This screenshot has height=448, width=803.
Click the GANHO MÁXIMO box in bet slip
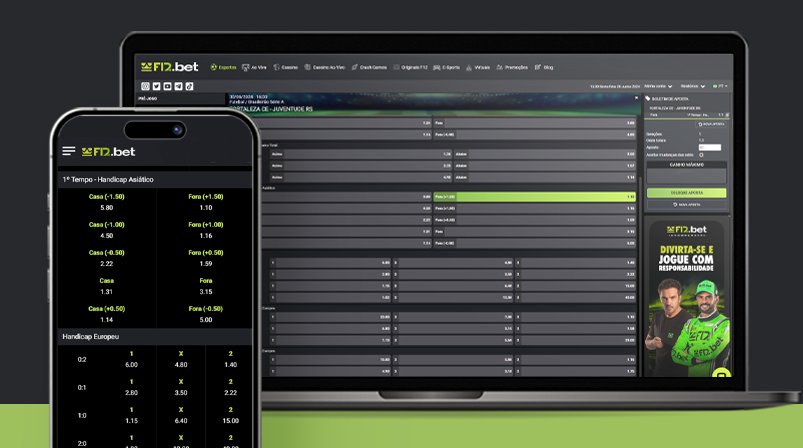coord(686,173)
